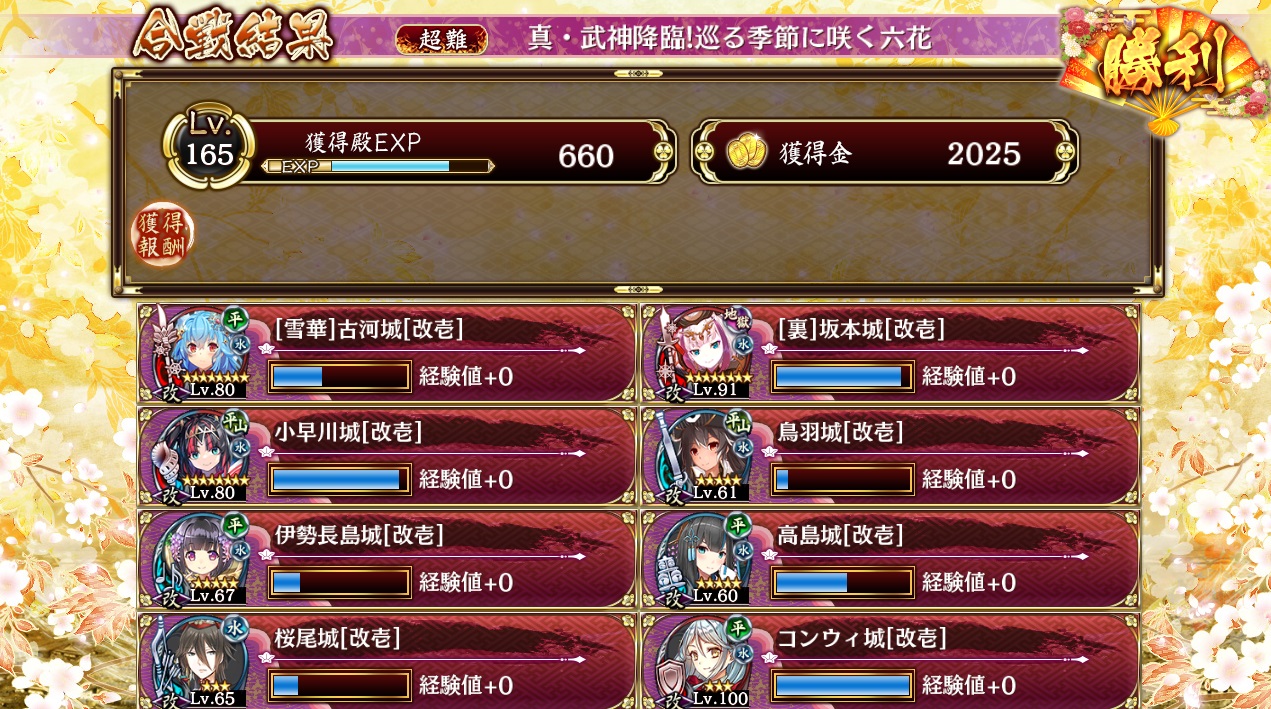Click the 獲得殿EXP progress bar
1271x709 pixels.
tap(378, 166)
